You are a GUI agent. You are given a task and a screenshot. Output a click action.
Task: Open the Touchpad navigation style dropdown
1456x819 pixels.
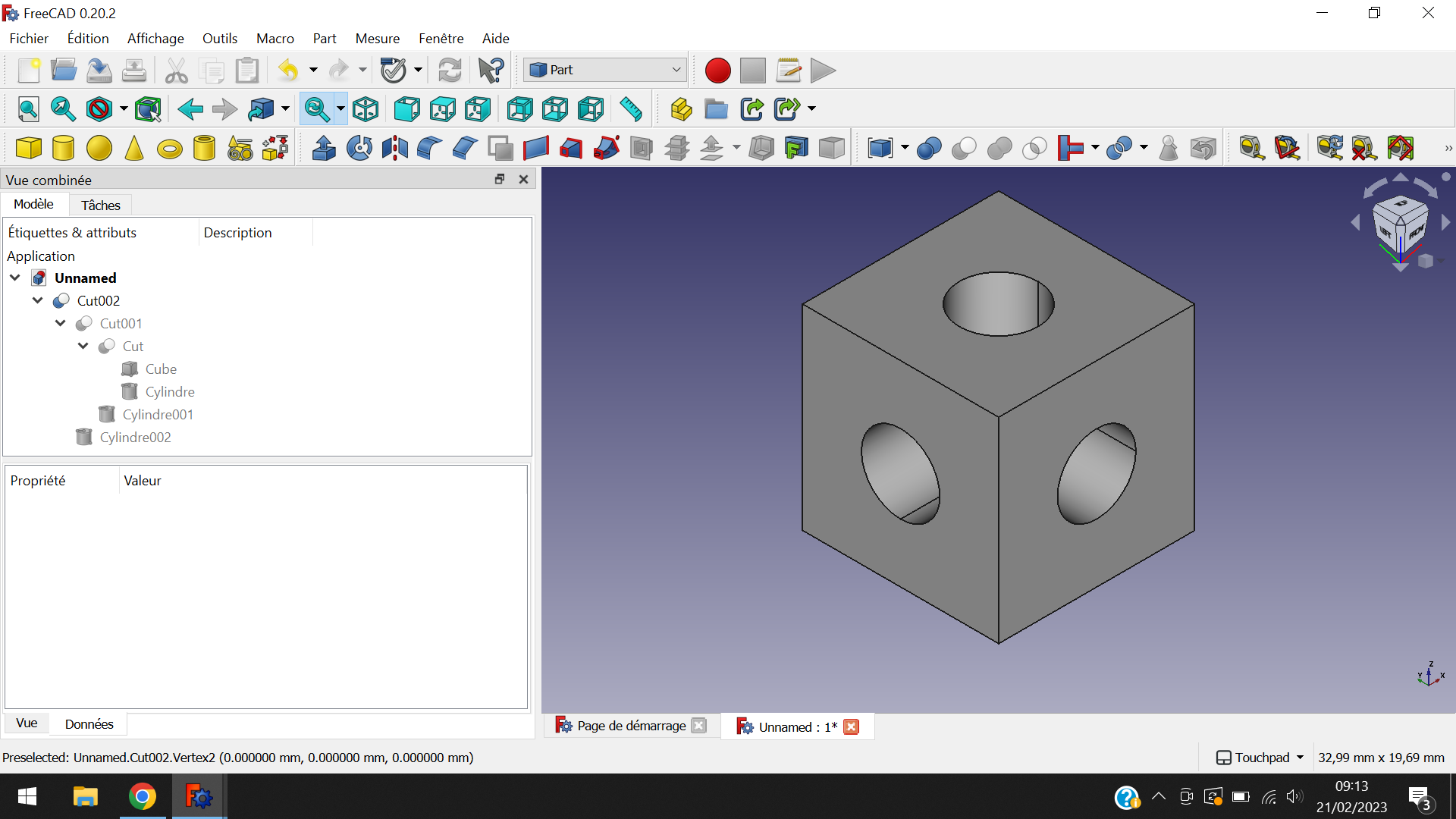click(1260, 758)
